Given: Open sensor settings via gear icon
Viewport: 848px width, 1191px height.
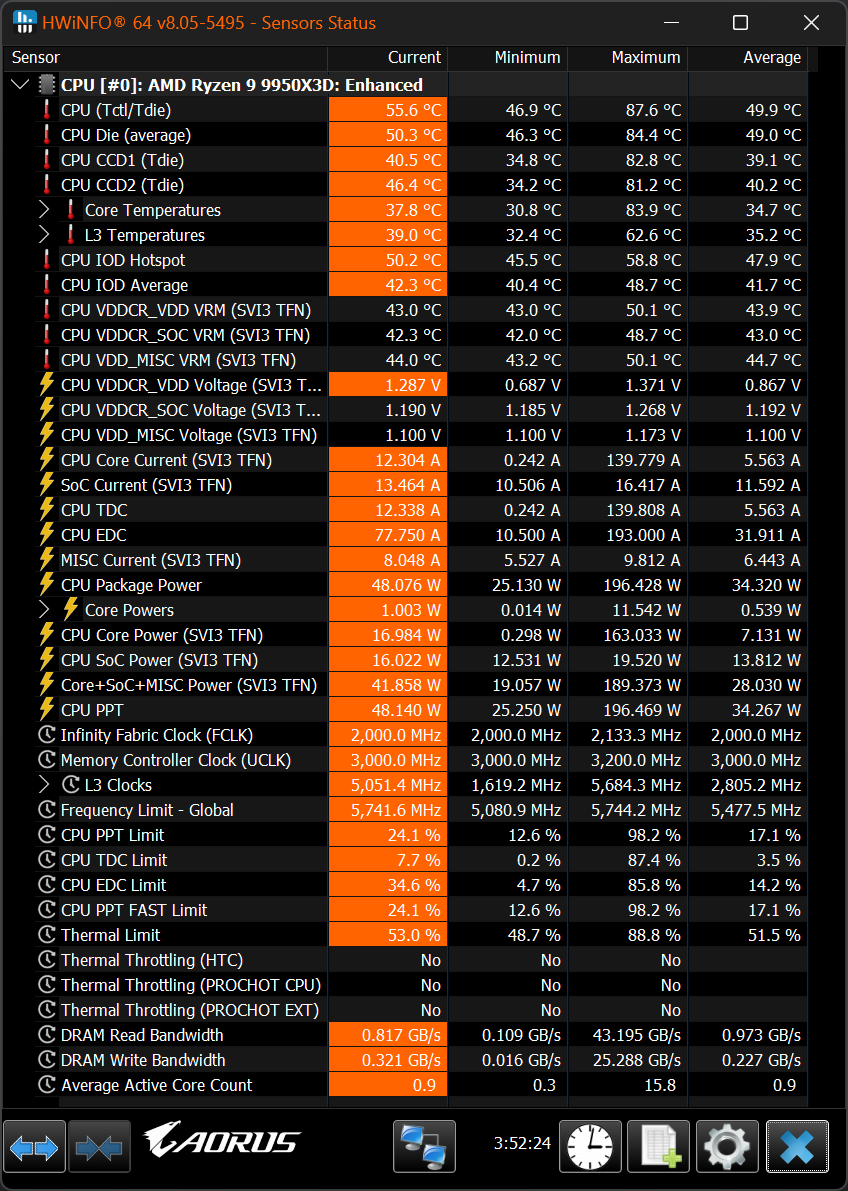Looking at the screenshot, I should point(728,1146).
